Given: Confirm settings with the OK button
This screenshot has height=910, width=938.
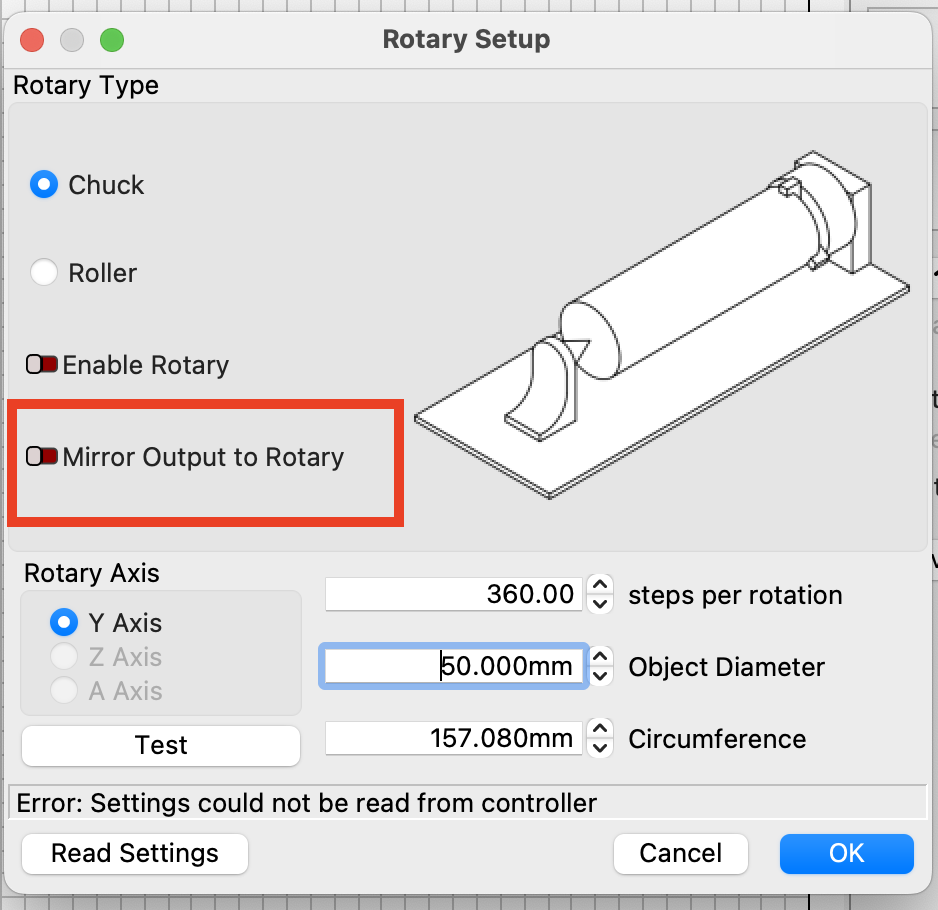Looking at the screenshot, I should (x=846, y=854).
